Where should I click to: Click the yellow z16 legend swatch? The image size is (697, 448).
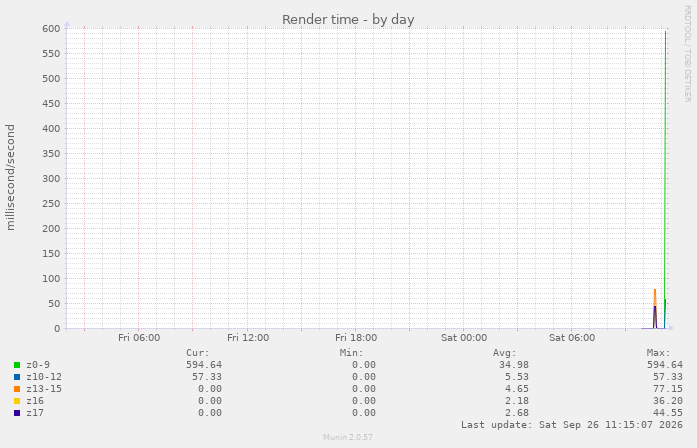click(17, 401)
